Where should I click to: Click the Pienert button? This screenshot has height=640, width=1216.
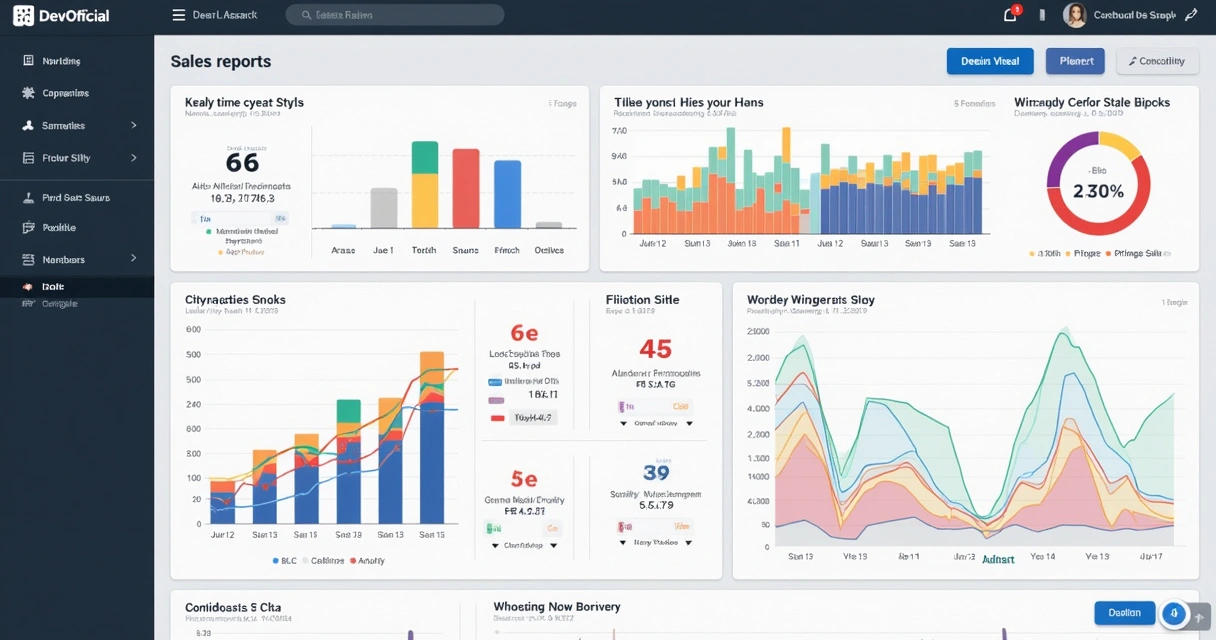pyautogui.click(x=1076, y=61)
